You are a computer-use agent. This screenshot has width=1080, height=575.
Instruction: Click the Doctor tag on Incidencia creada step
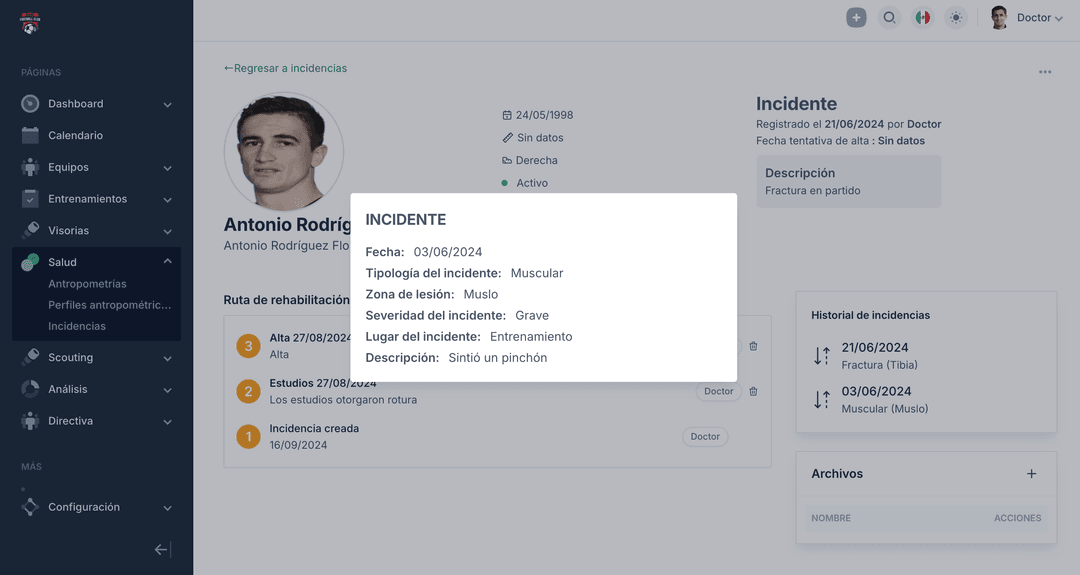tap(705, 437)
